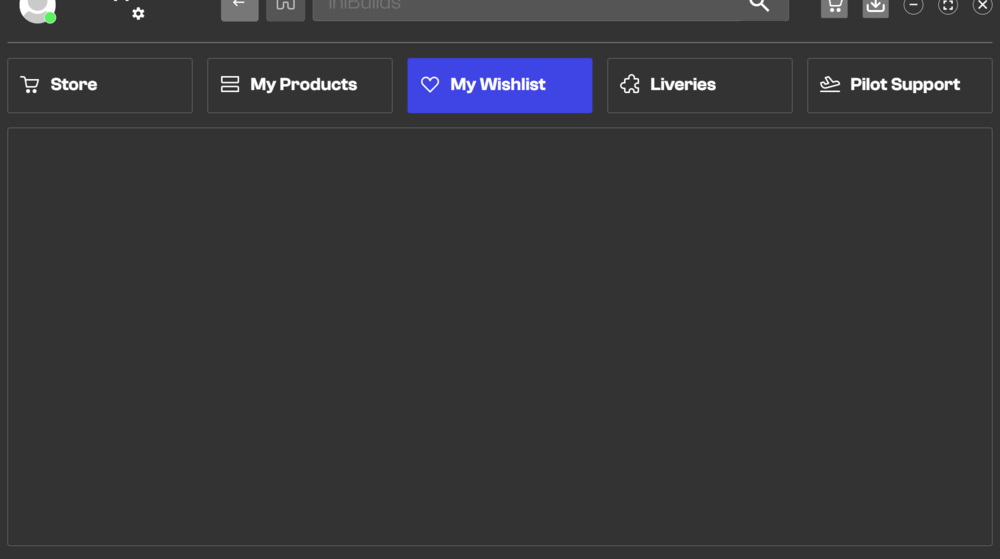Click the magnifier search icon

759,5
